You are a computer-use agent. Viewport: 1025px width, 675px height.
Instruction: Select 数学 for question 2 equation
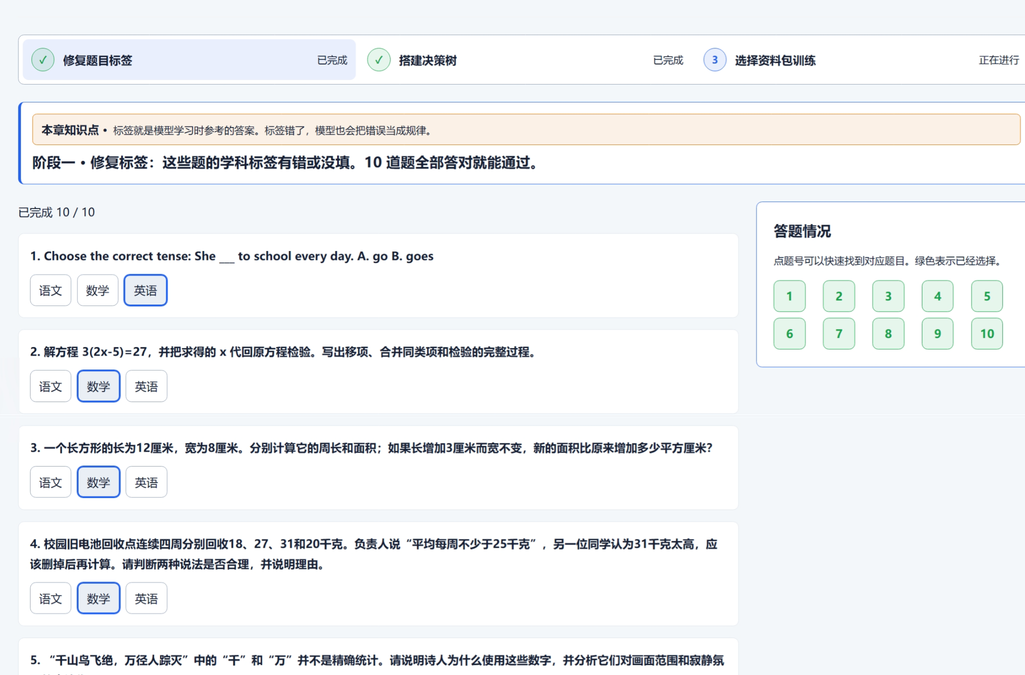[98, 386]
